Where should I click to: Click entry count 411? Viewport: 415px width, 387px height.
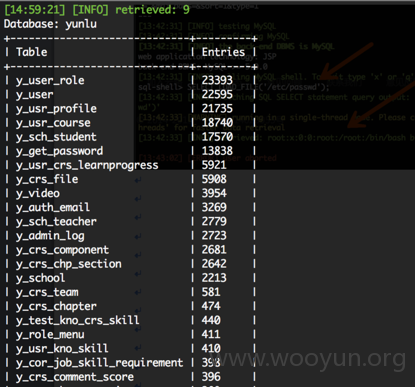click(x=211, y=334)
